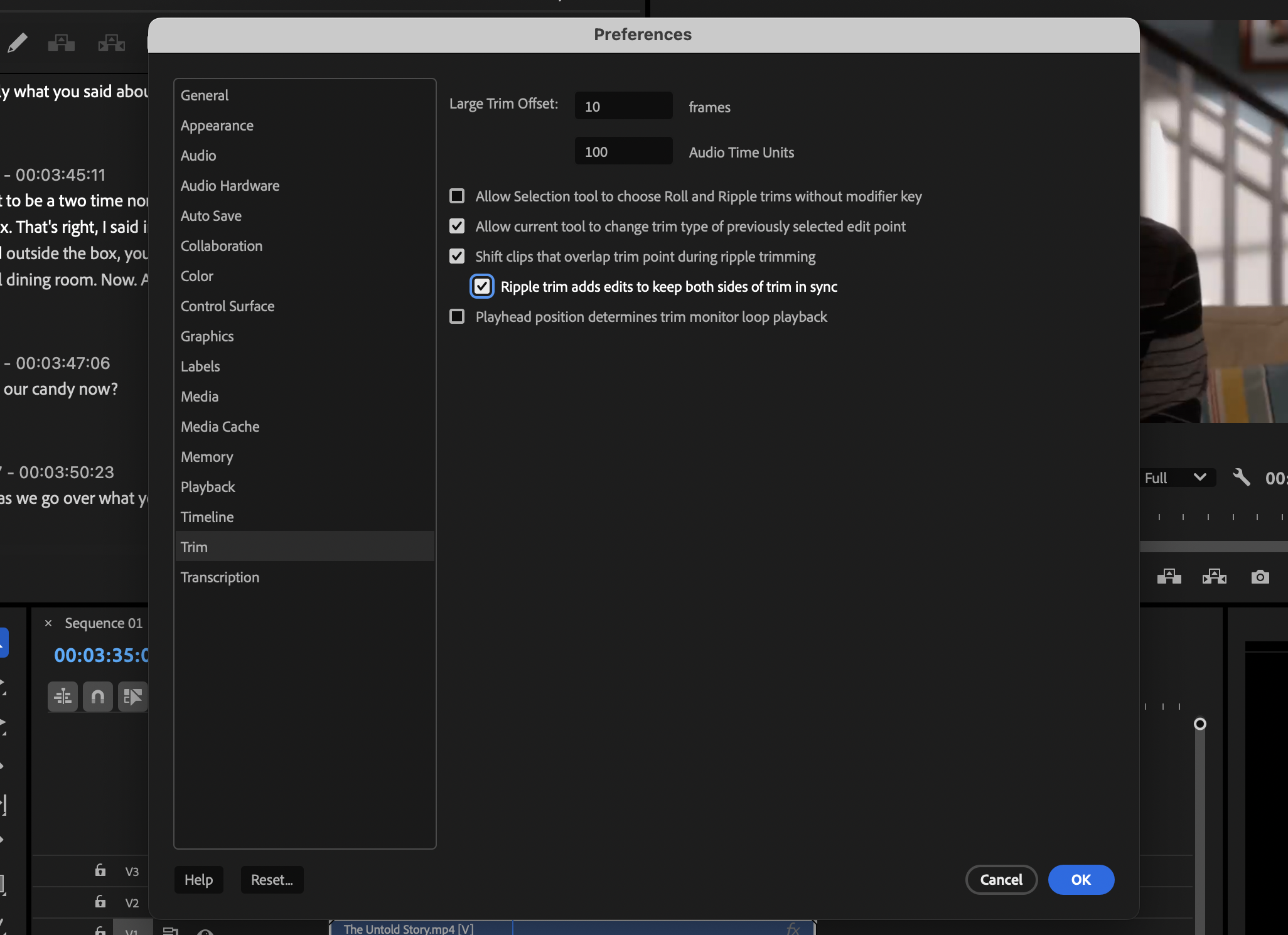This screenshot has height=935, width=1288.
Task: Open Program Monitor settings wrench icon
Action: [x=1241, y=478]
